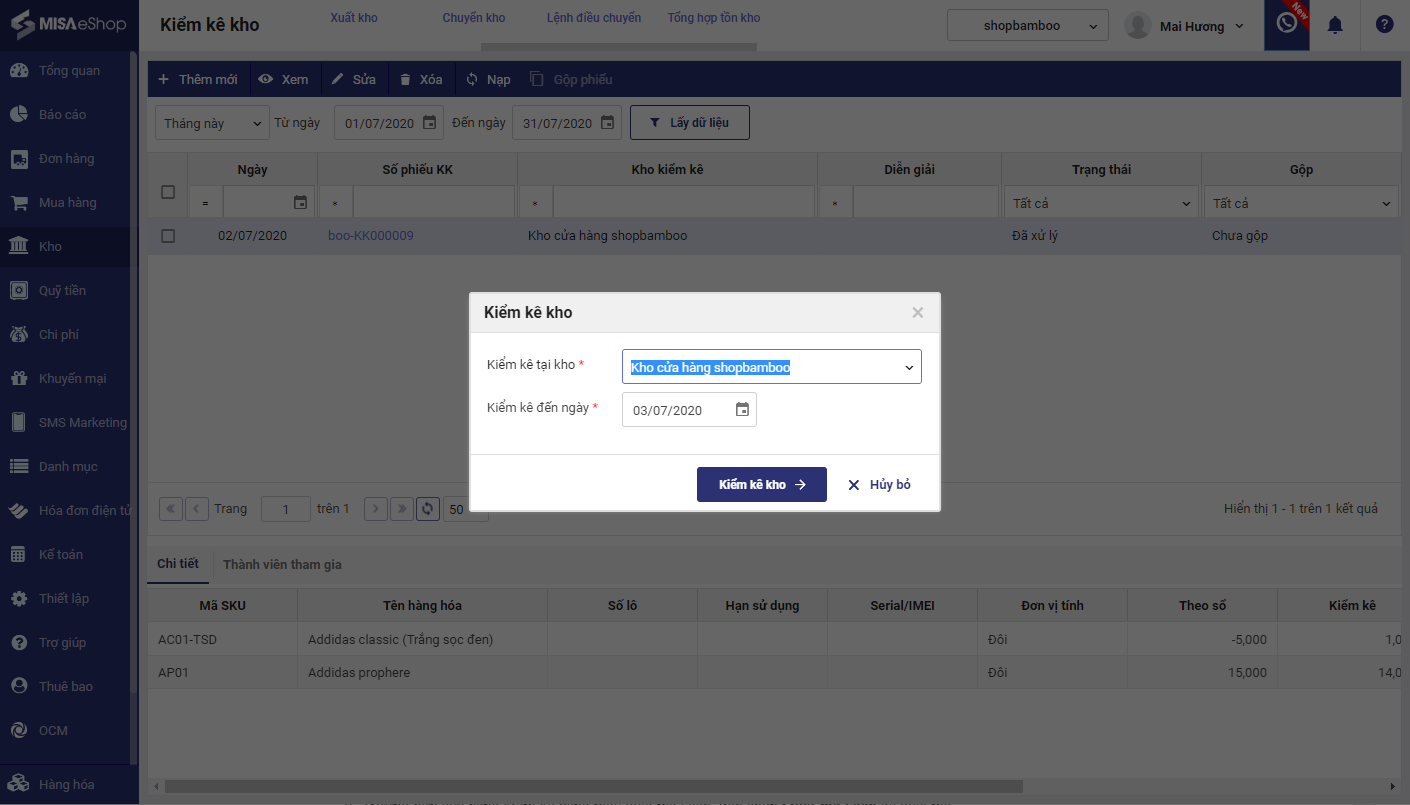
Task: Click the phone support icon
Action: pyautogui.click(x=1287, y=24)
